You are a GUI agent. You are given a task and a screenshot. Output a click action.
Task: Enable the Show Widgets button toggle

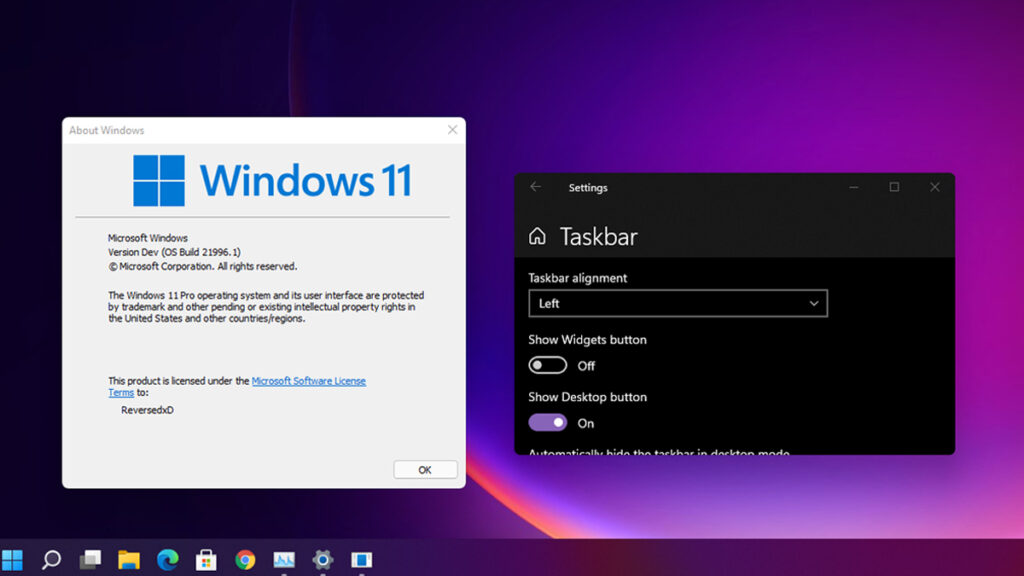coord(547,365)
